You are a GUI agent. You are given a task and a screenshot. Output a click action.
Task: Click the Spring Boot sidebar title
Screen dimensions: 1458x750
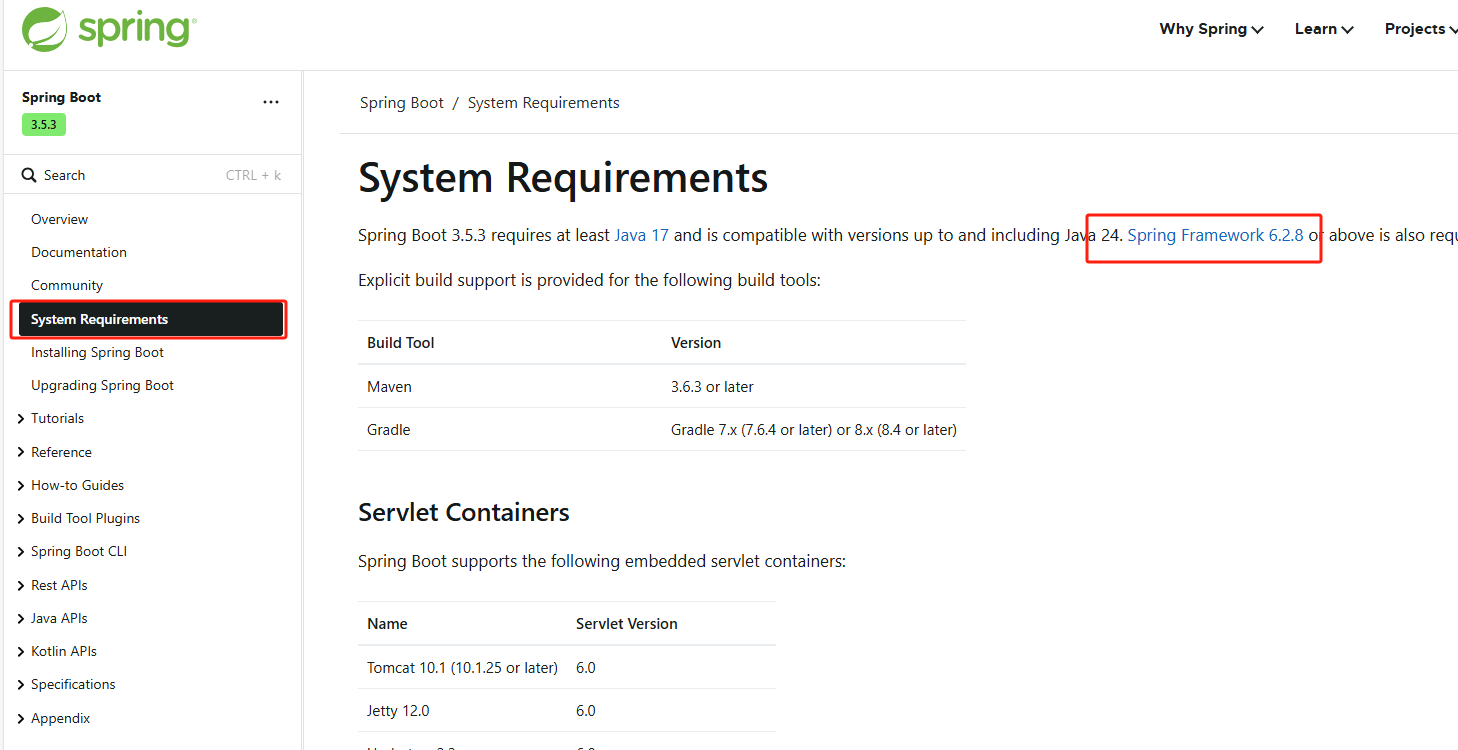pyautogui.click(x=61, y=97)
